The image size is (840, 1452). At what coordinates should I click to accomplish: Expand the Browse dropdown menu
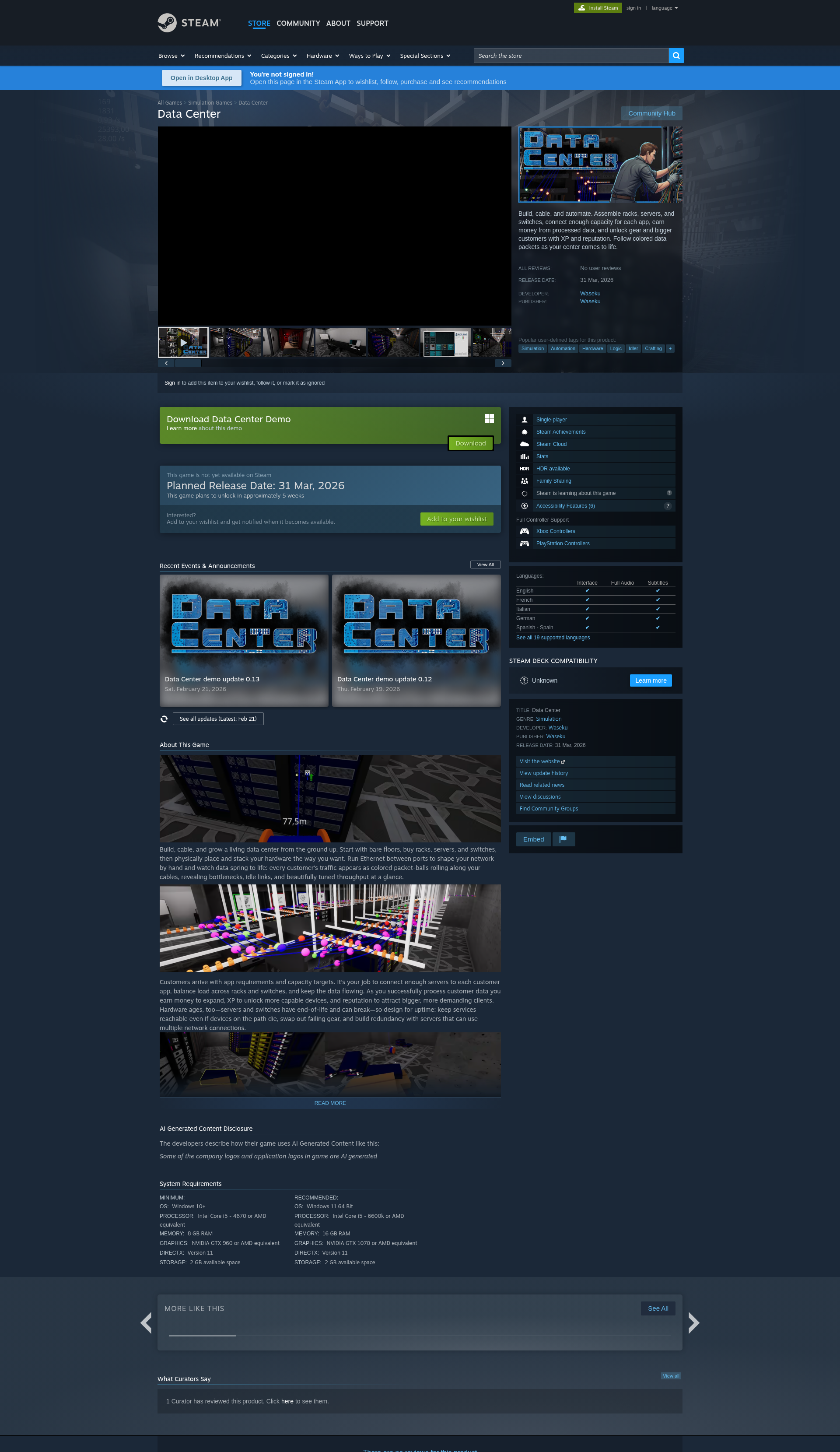tap(171, 56)
